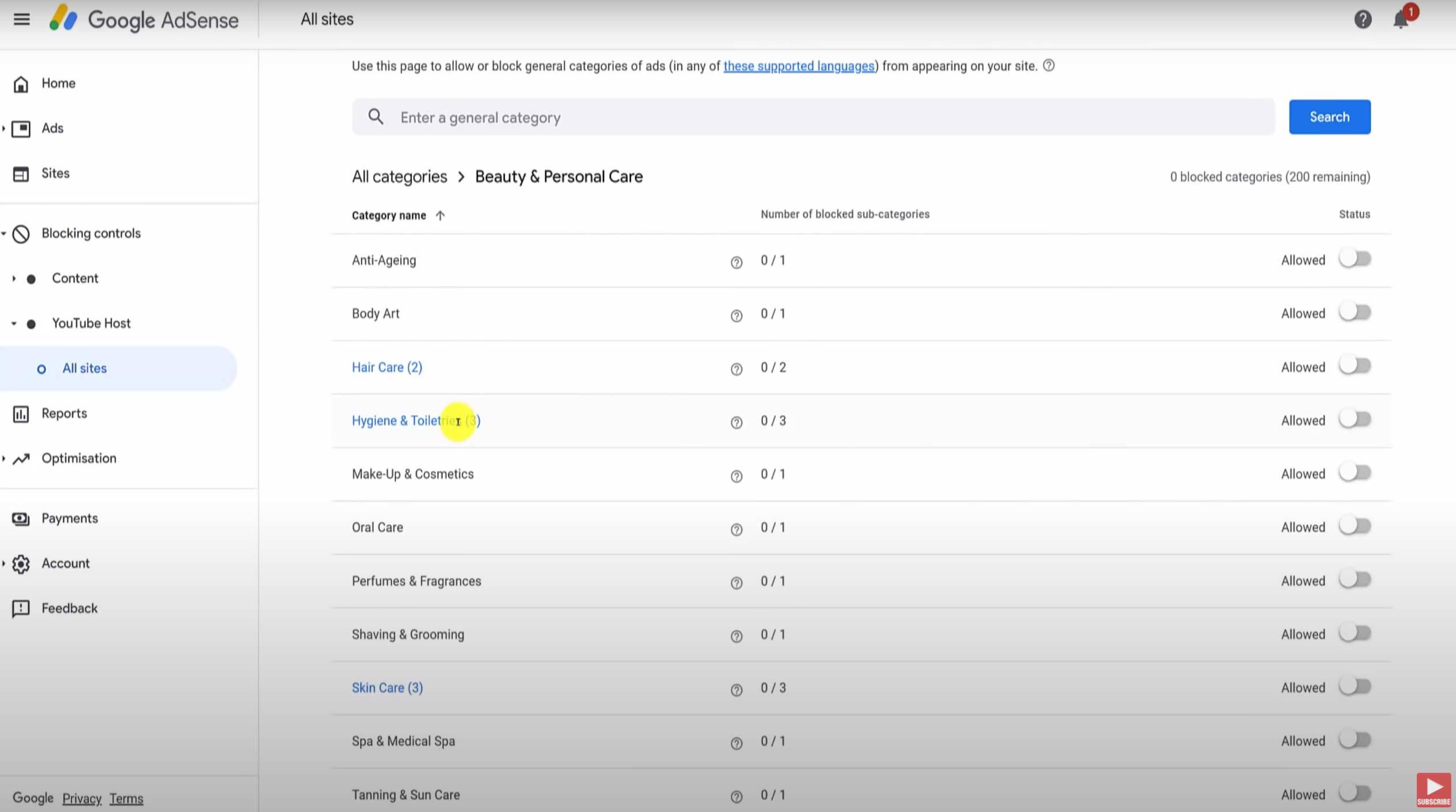Screen dimensions: 1456x812
Task: Open Reports in the sidebar
Action: pos(64,413)
